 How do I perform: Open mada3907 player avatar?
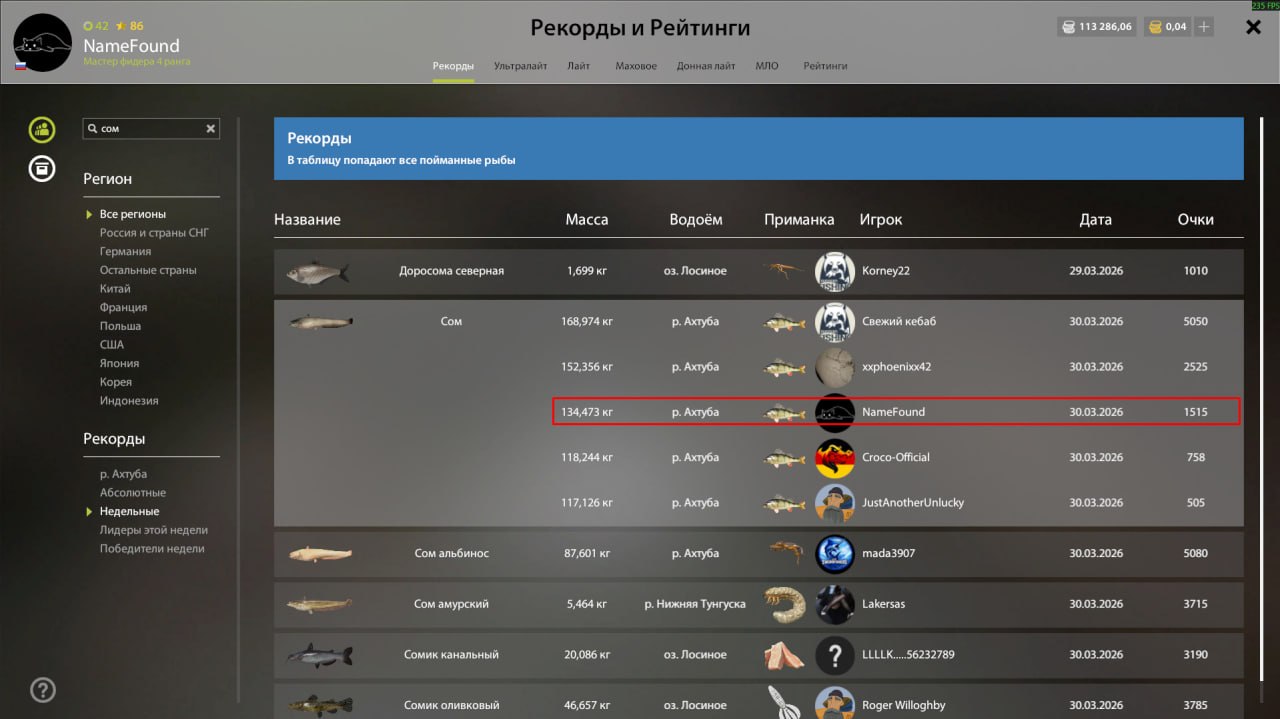click(834, 553)
